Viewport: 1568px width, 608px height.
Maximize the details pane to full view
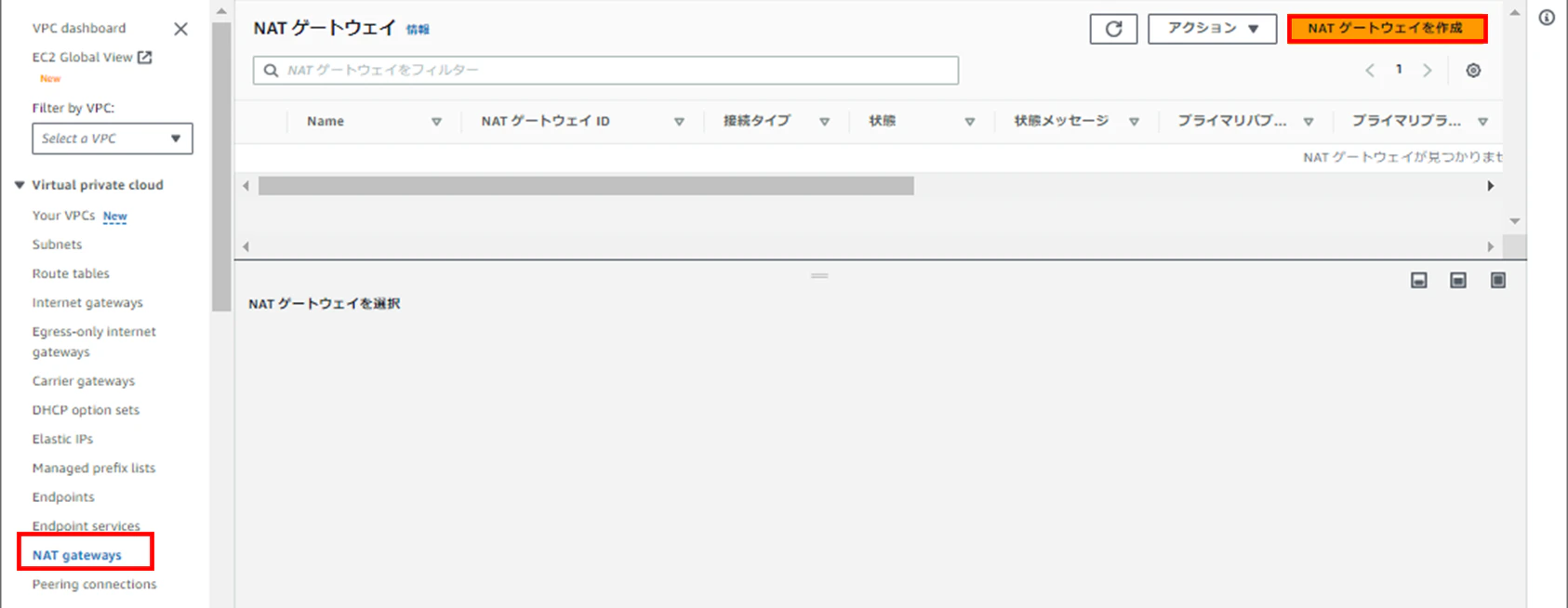click(1498, 281)
